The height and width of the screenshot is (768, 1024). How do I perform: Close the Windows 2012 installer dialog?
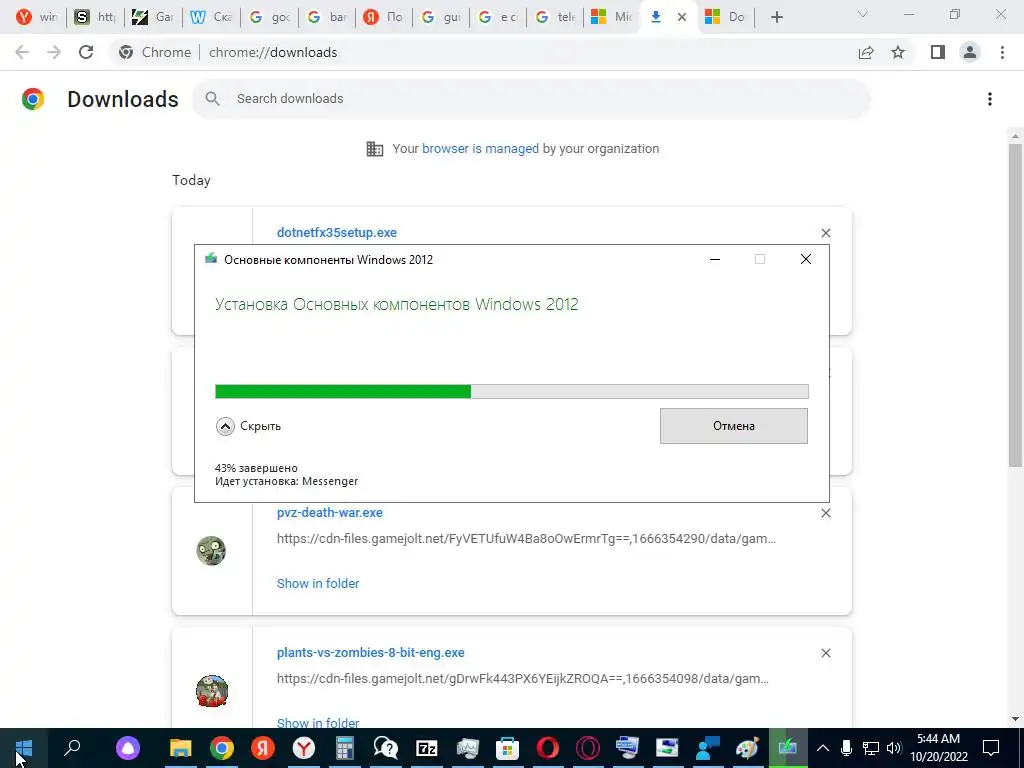(806, 259)
